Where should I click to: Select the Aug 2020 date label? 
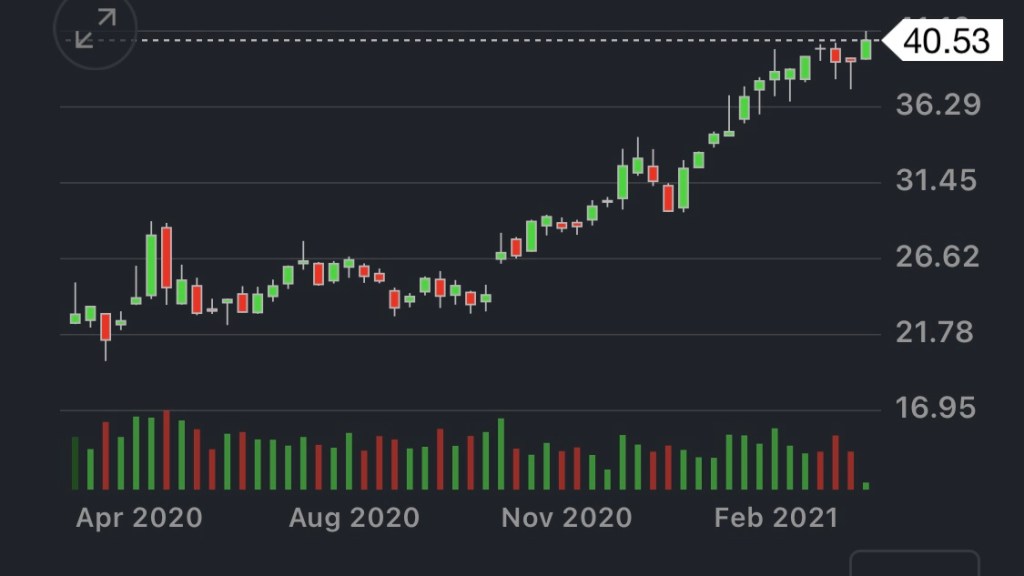353,518
